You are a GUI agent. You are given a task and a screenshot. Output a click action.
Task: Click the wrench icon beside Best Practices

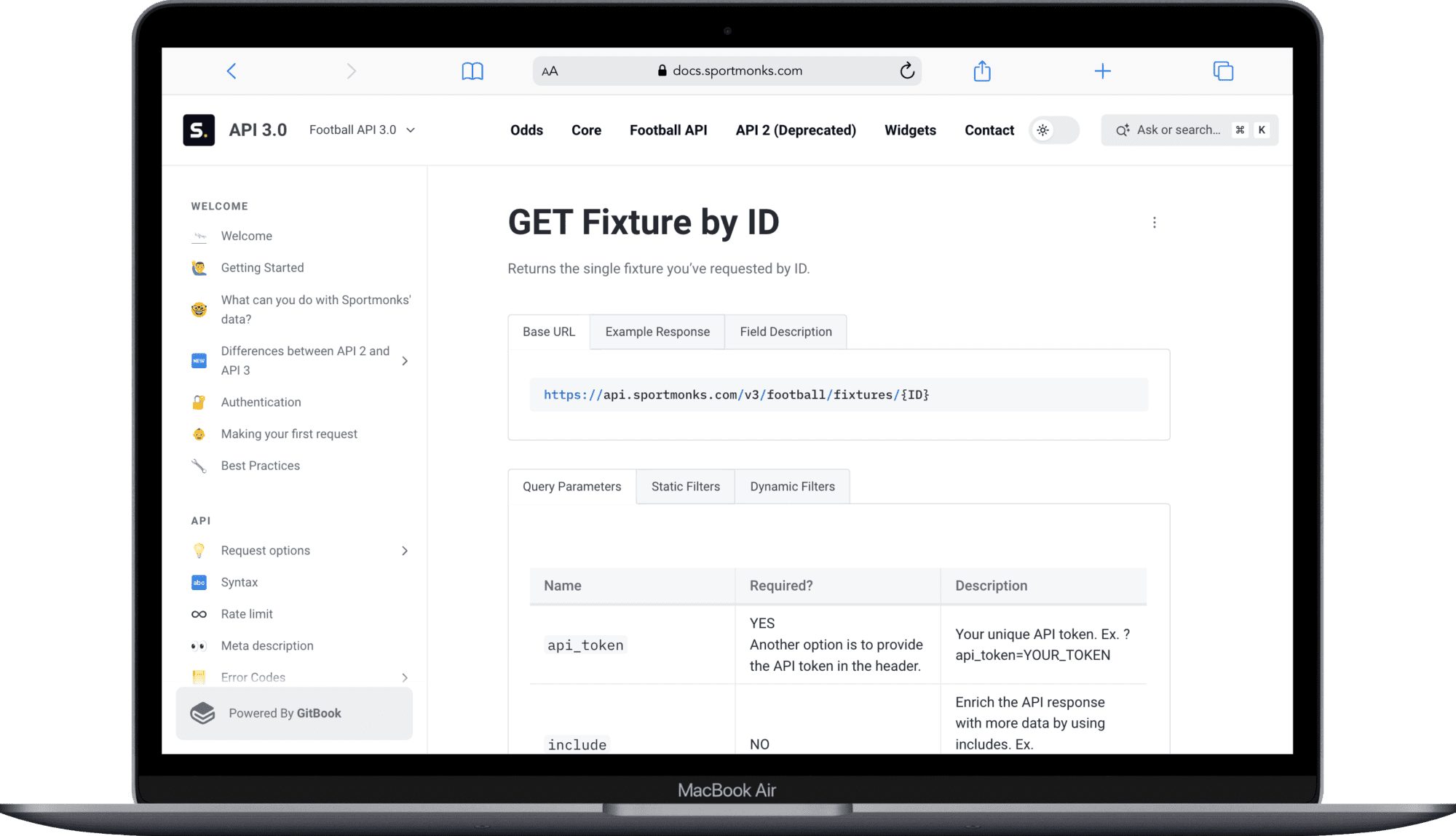(x=199, y=466)
